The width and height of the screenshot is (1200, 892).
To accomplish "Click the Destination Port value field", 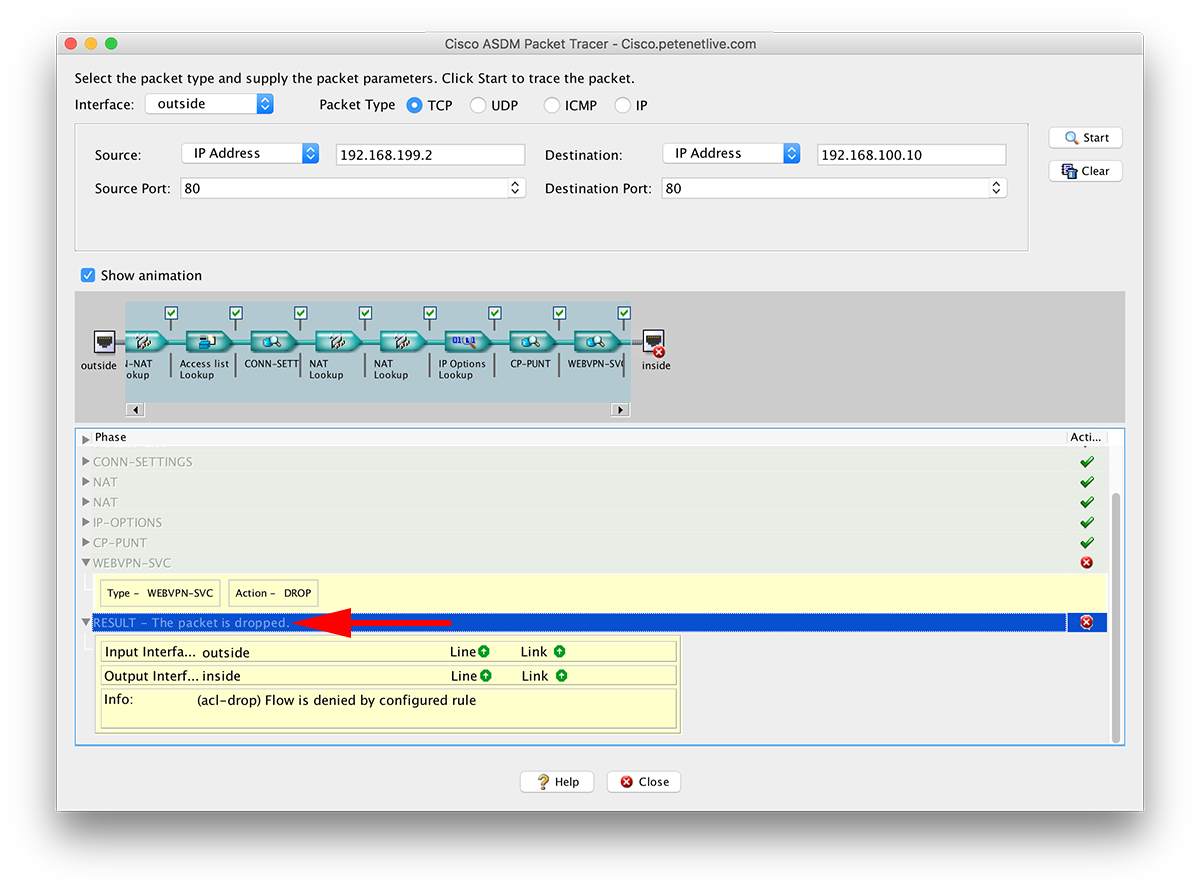I will point(825,188).
